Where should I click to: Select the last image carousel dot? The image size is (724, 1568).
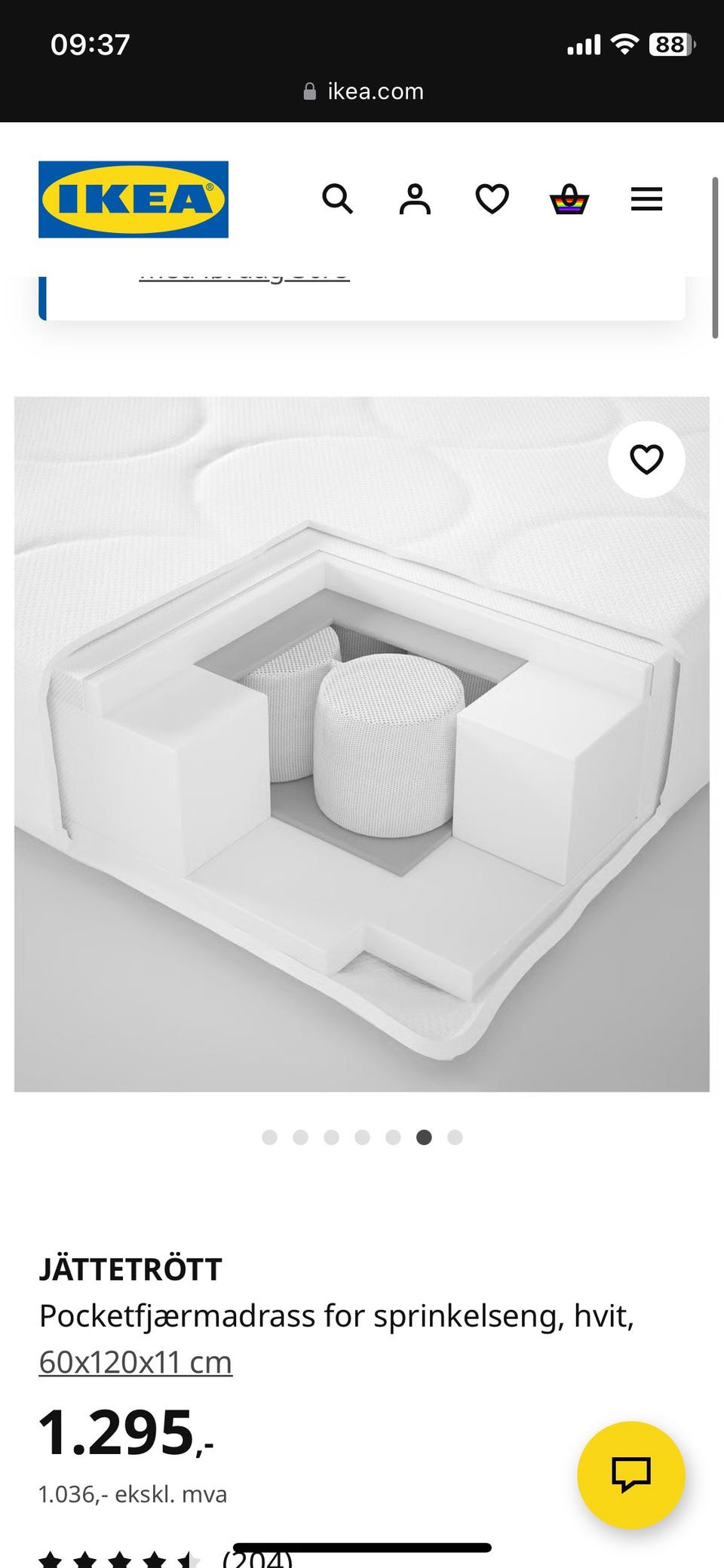455,1137
